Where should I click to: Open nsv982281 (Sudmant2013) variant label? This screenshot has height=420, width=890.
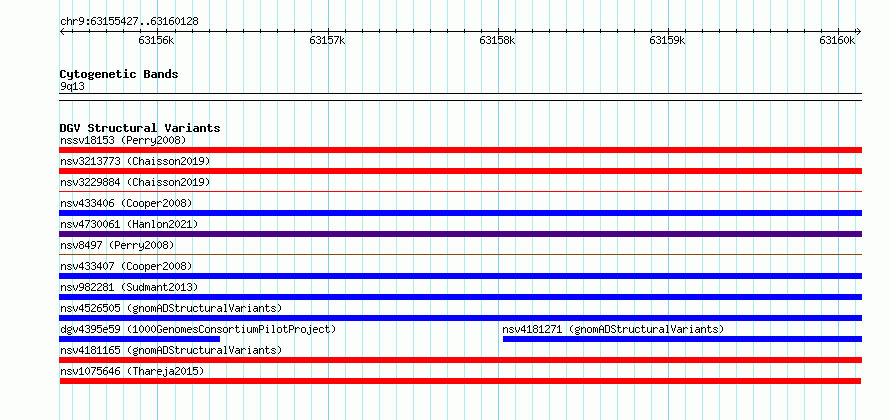[129, 287]
